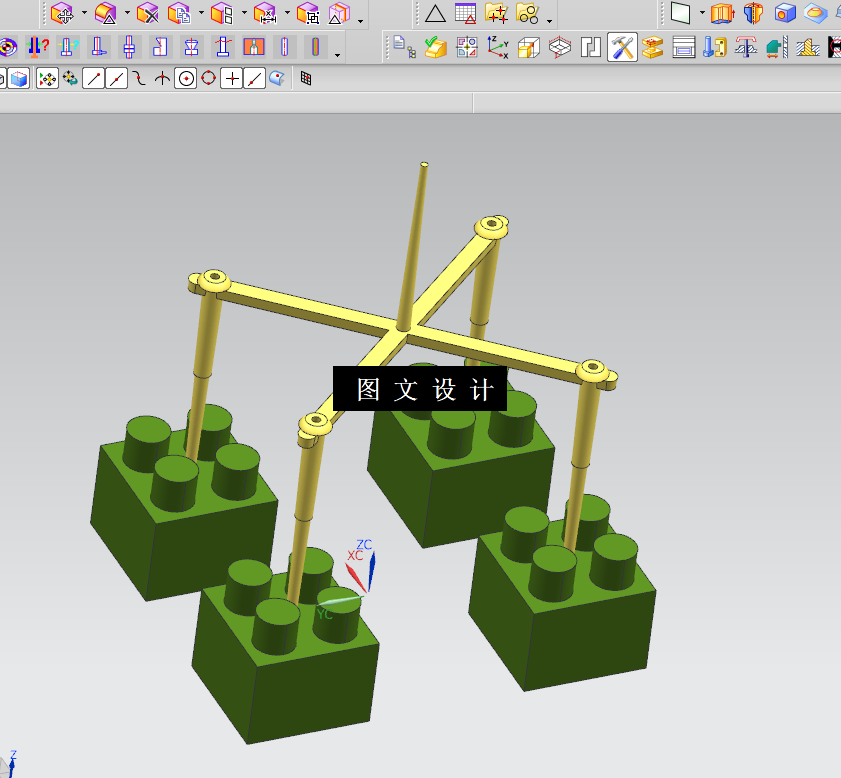Screen dimensions: 841x778
Task: Expand dropdown beside cube with two squares
Action: click(x=244, y=13)
